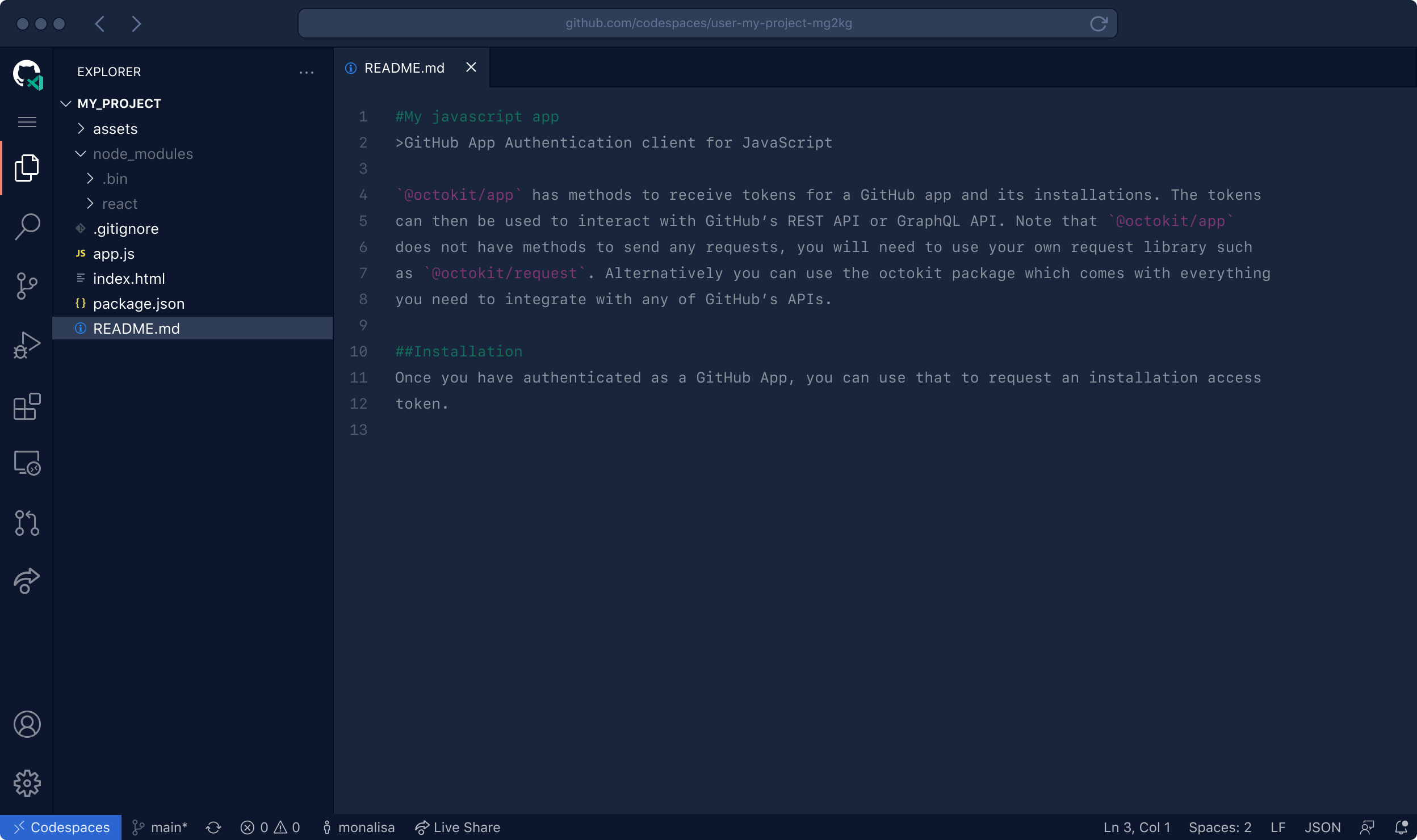Collapse the MY_PROJECT tree root

pos(66,103)
